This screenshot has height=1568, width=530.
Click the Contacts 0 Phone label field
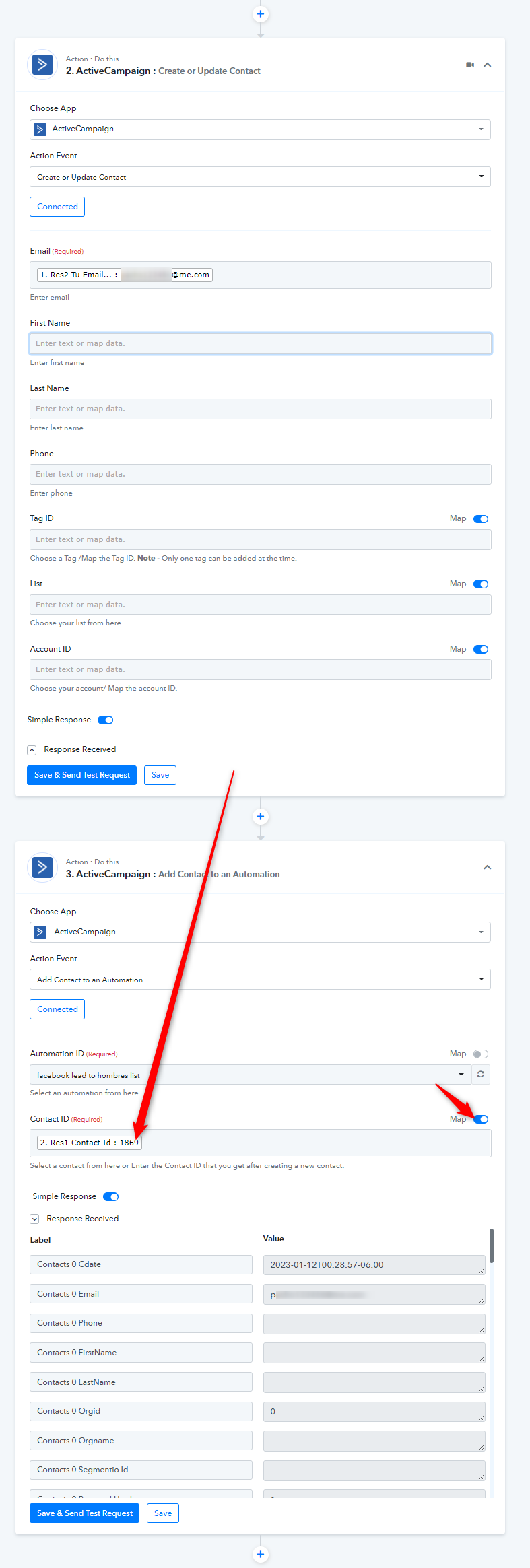pos(141,1324)
